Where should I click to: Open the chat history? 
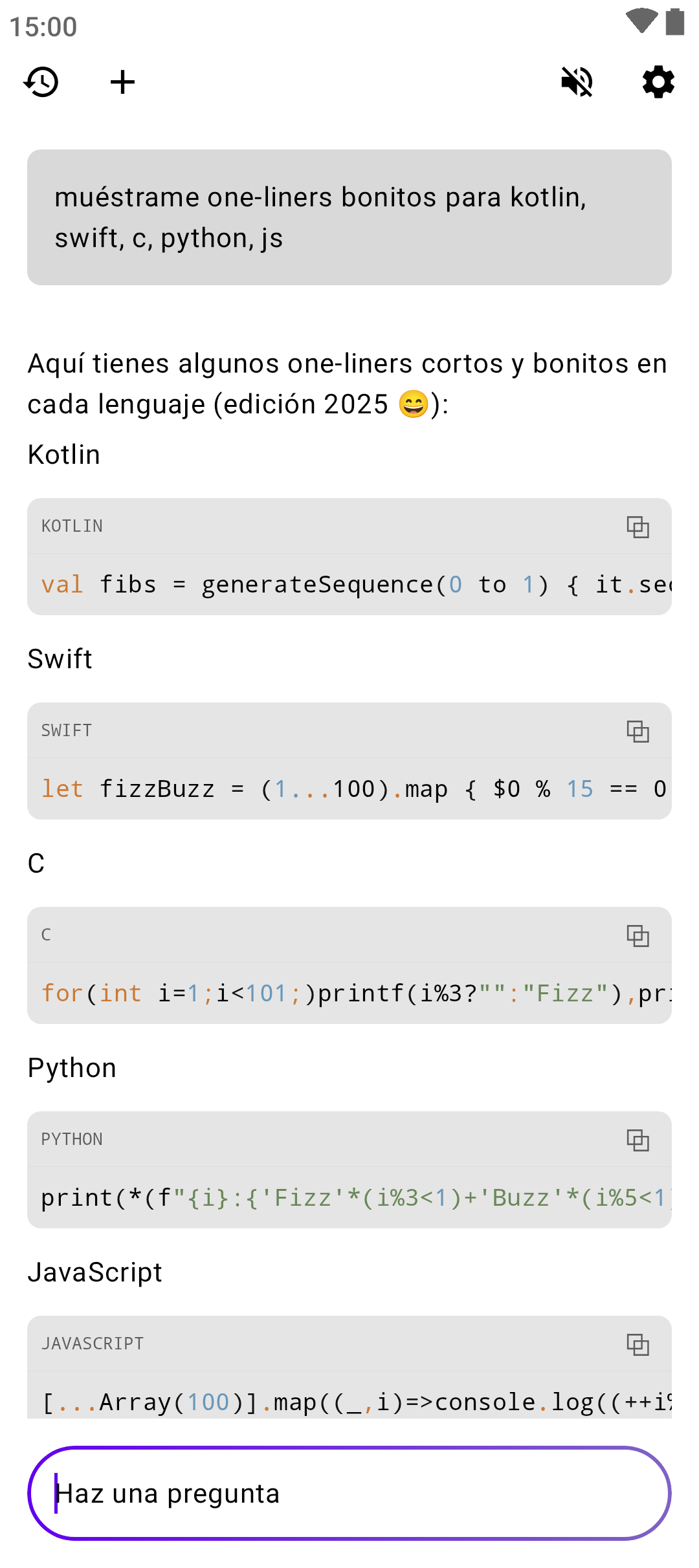pyautogui.click(x=41, y=82)
